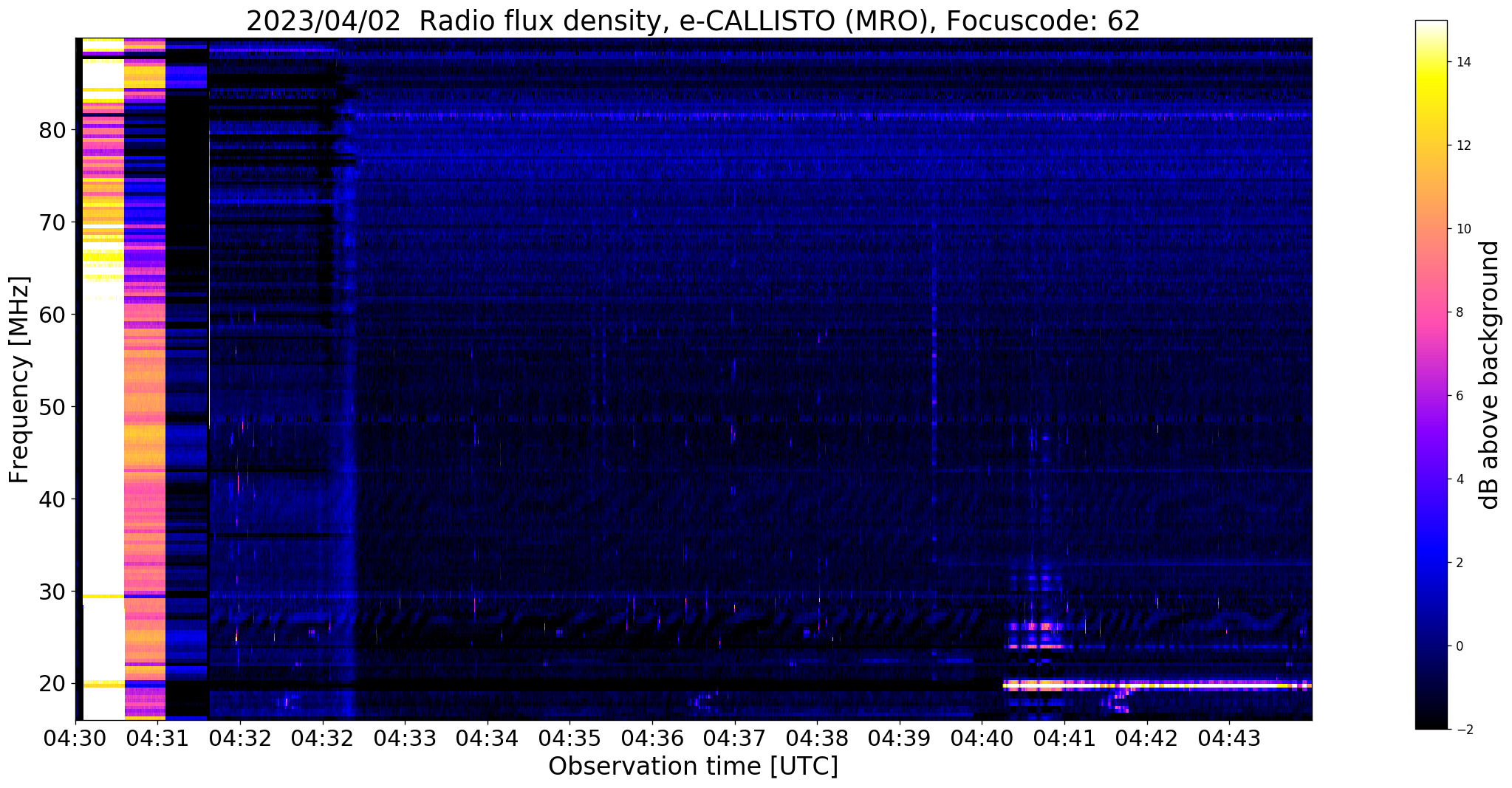Click the 04:31 time tick label

157,738
